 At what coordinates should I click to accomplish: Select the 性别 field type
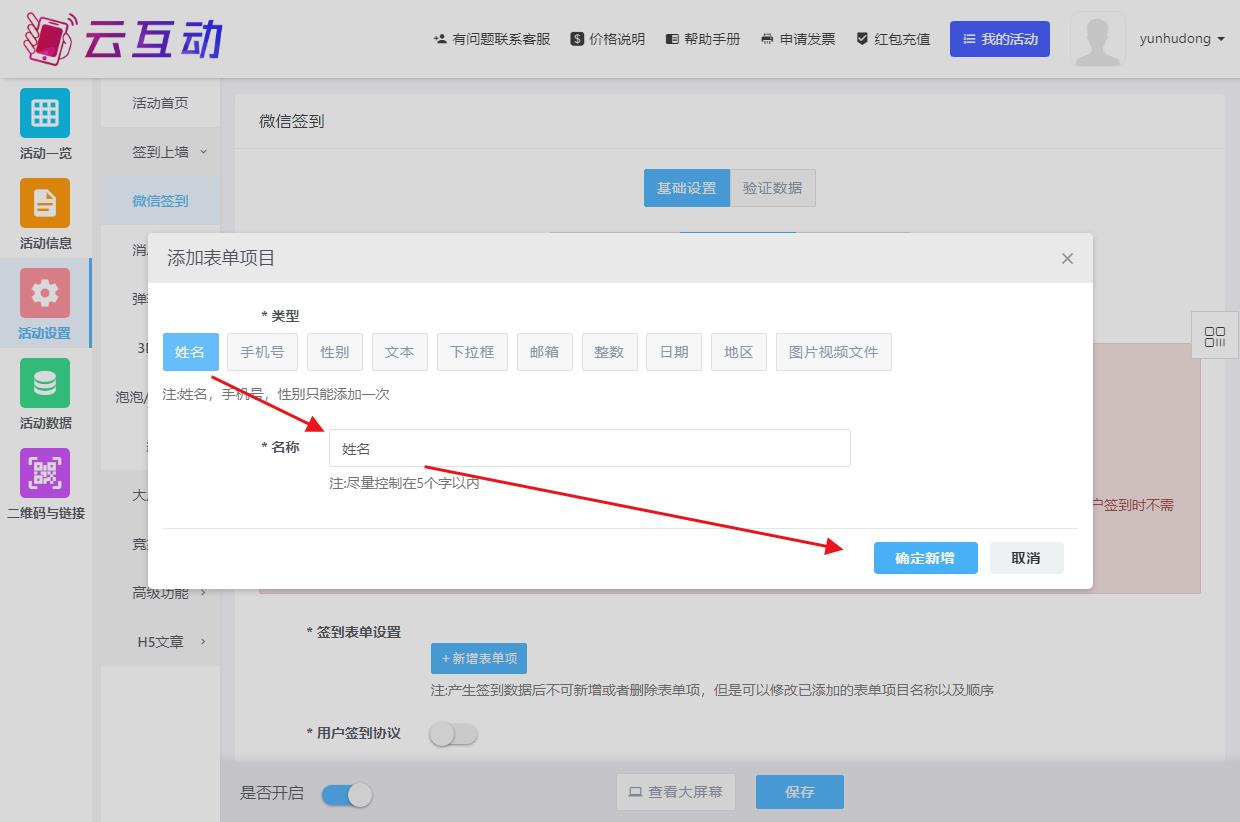(x=335, y=352)
